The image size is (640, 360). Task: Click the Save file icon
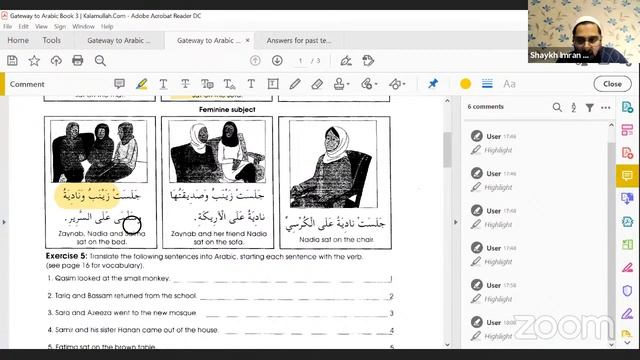coord(12,61)
